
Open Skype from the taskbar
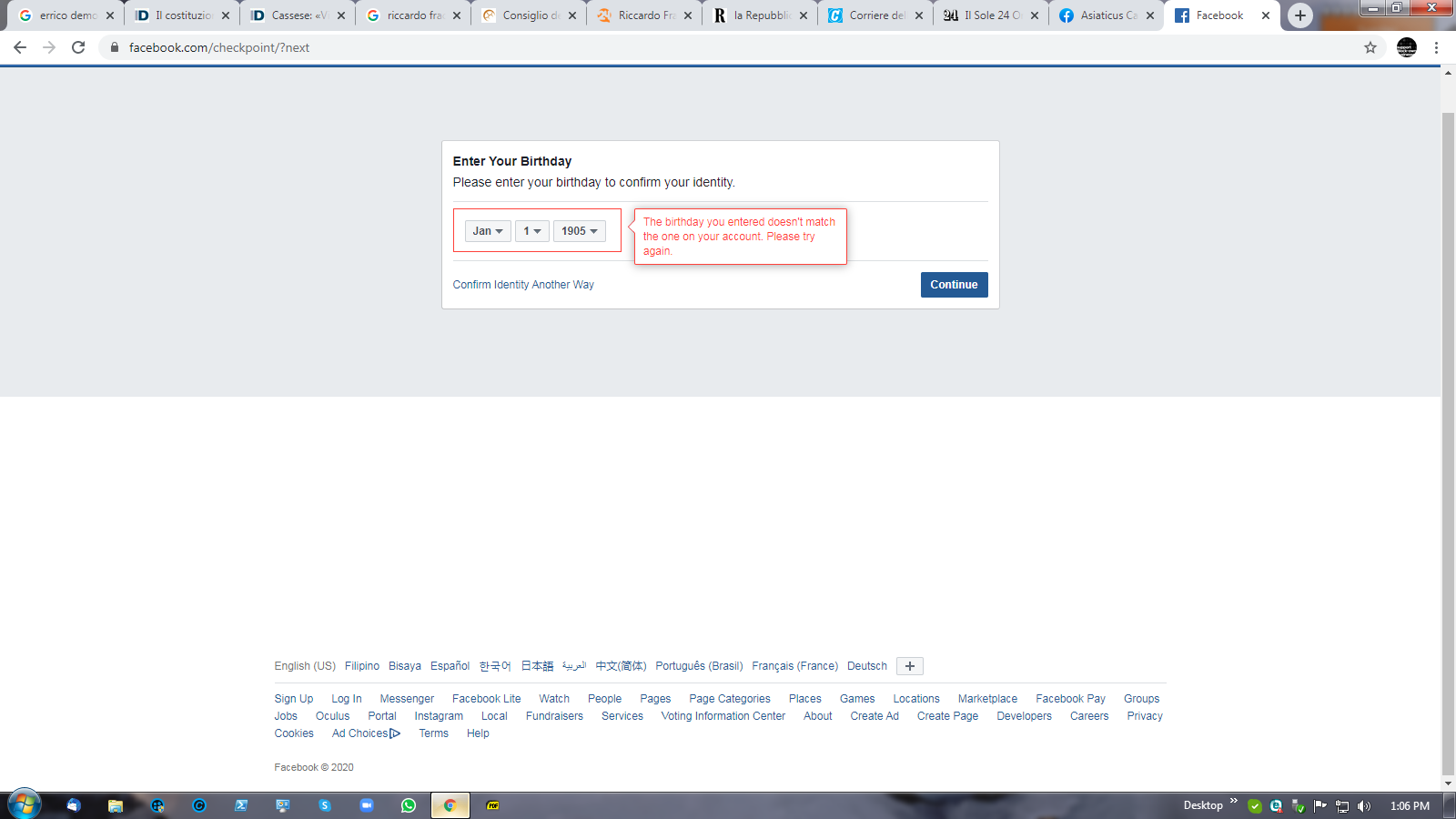tap(325, 805)
